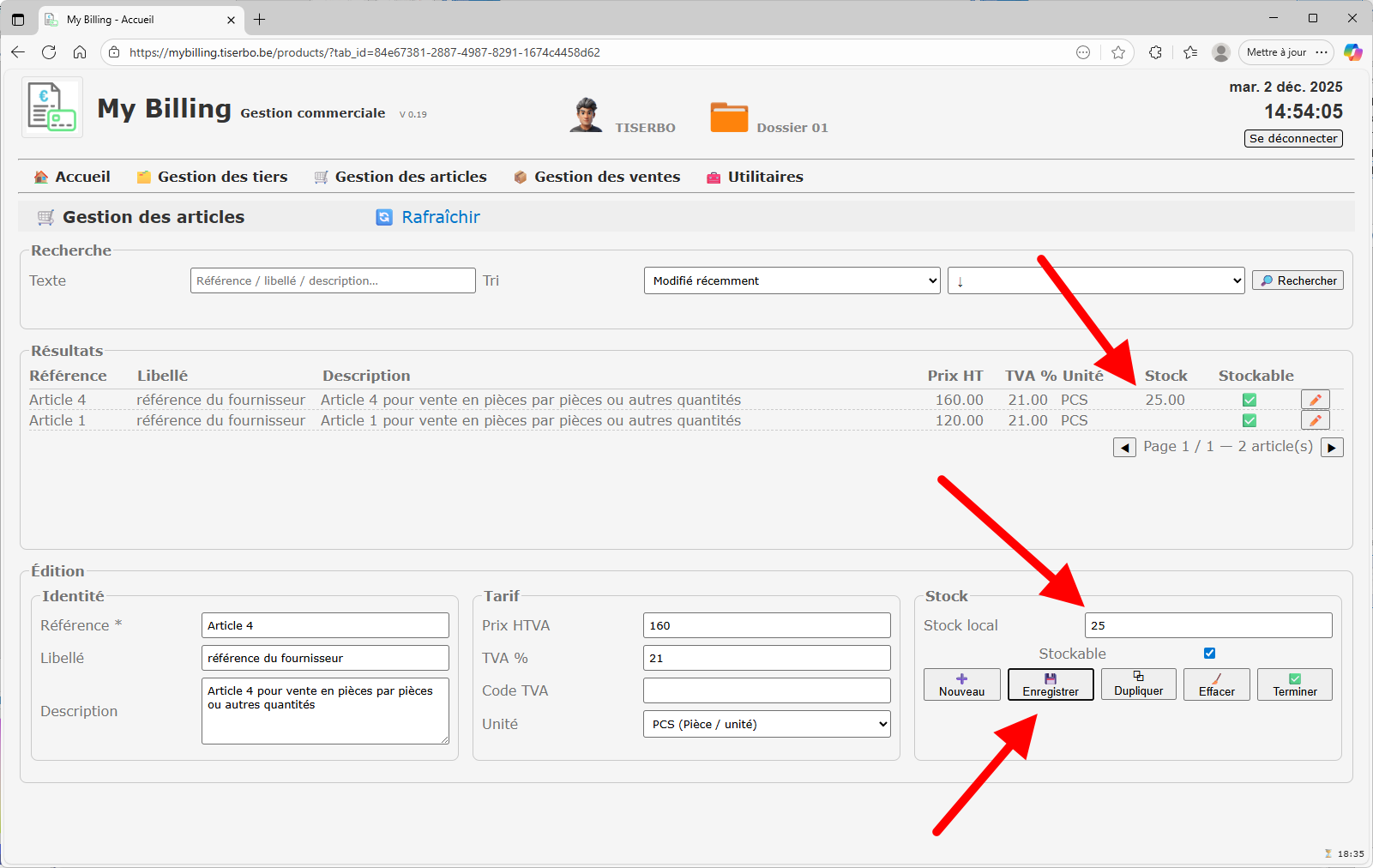Image resolution: width=1373 pixels, height=868 pixels.
Task: Click the Enregistrer button
Action: 1051,684
